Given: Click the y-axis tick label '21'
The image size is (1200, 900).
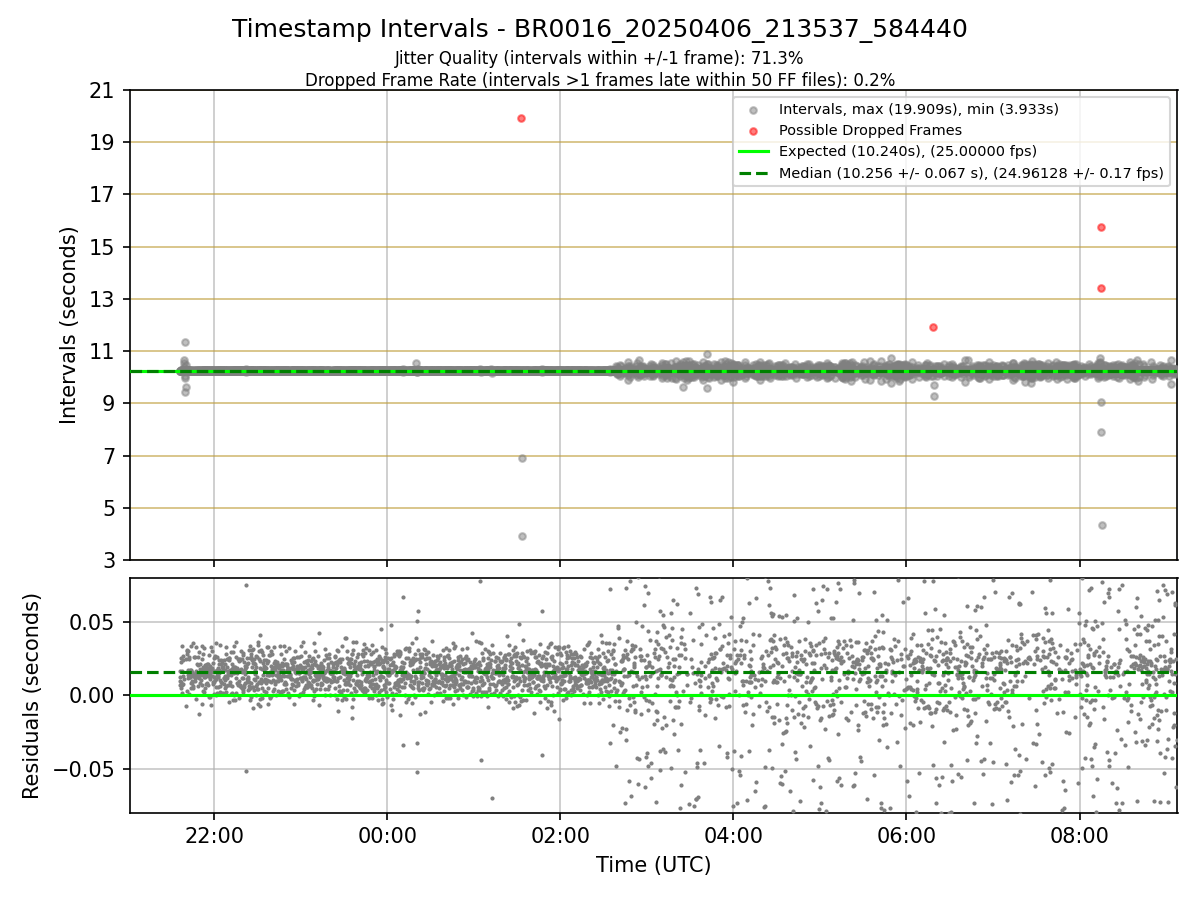Looking at the screenshot, I should click(101, 90).
